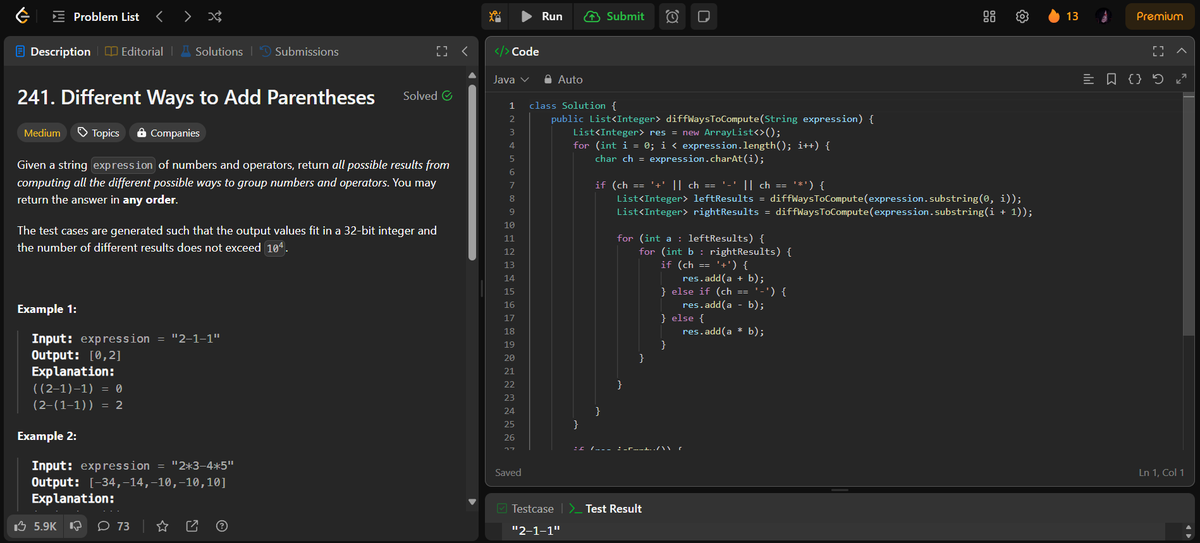This screenshot has width=1200, height=543.
Task: Open settings gear icon
Action: click(x=1021, y=17)
